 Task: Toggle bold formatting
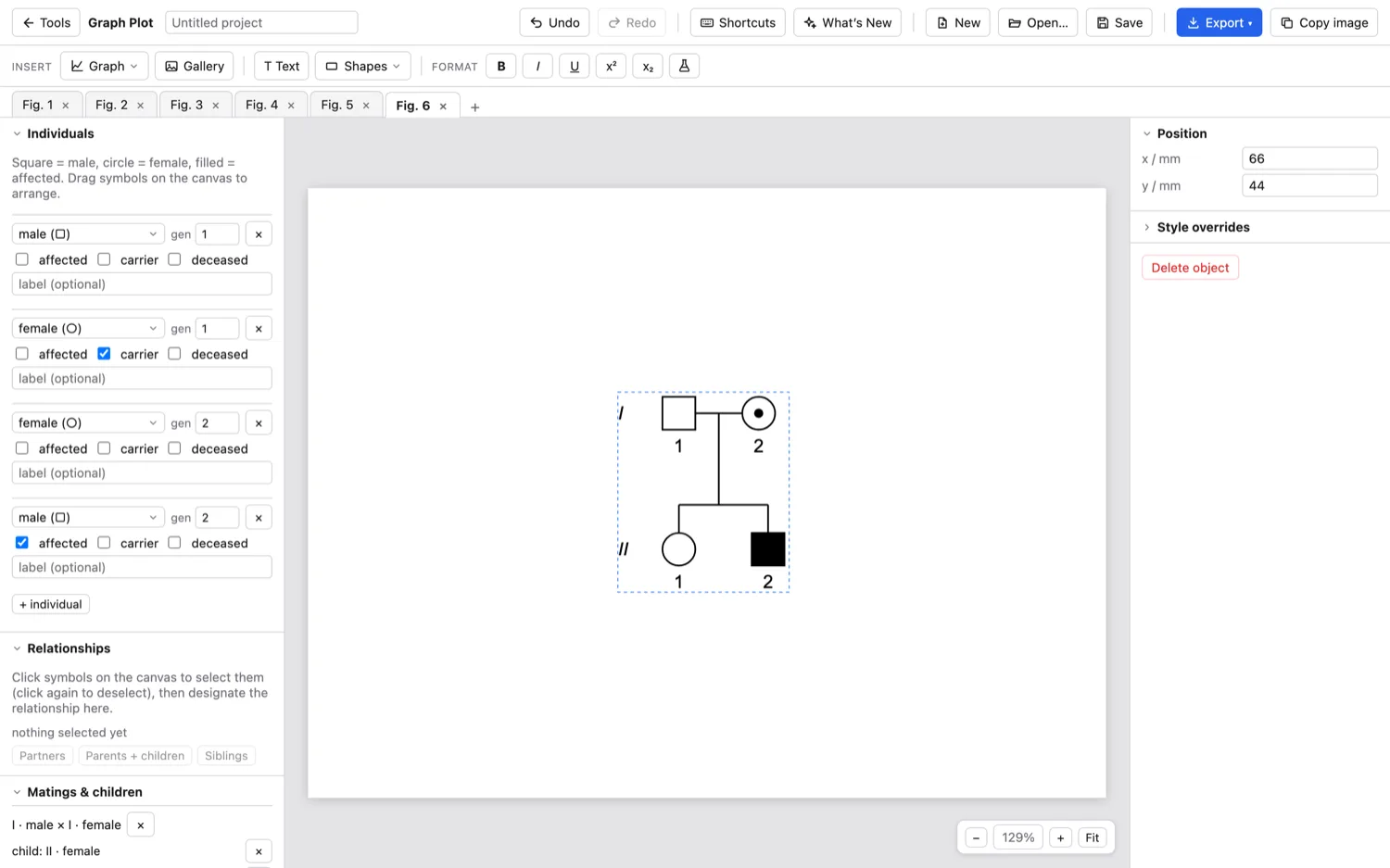(501, 66)
